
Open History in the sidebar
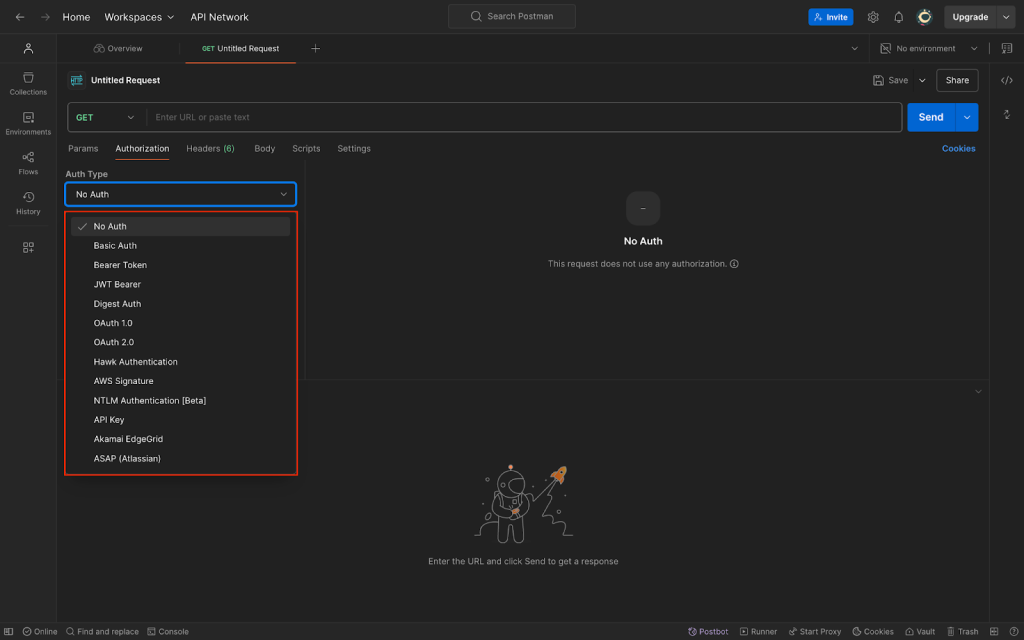(28, 204)
